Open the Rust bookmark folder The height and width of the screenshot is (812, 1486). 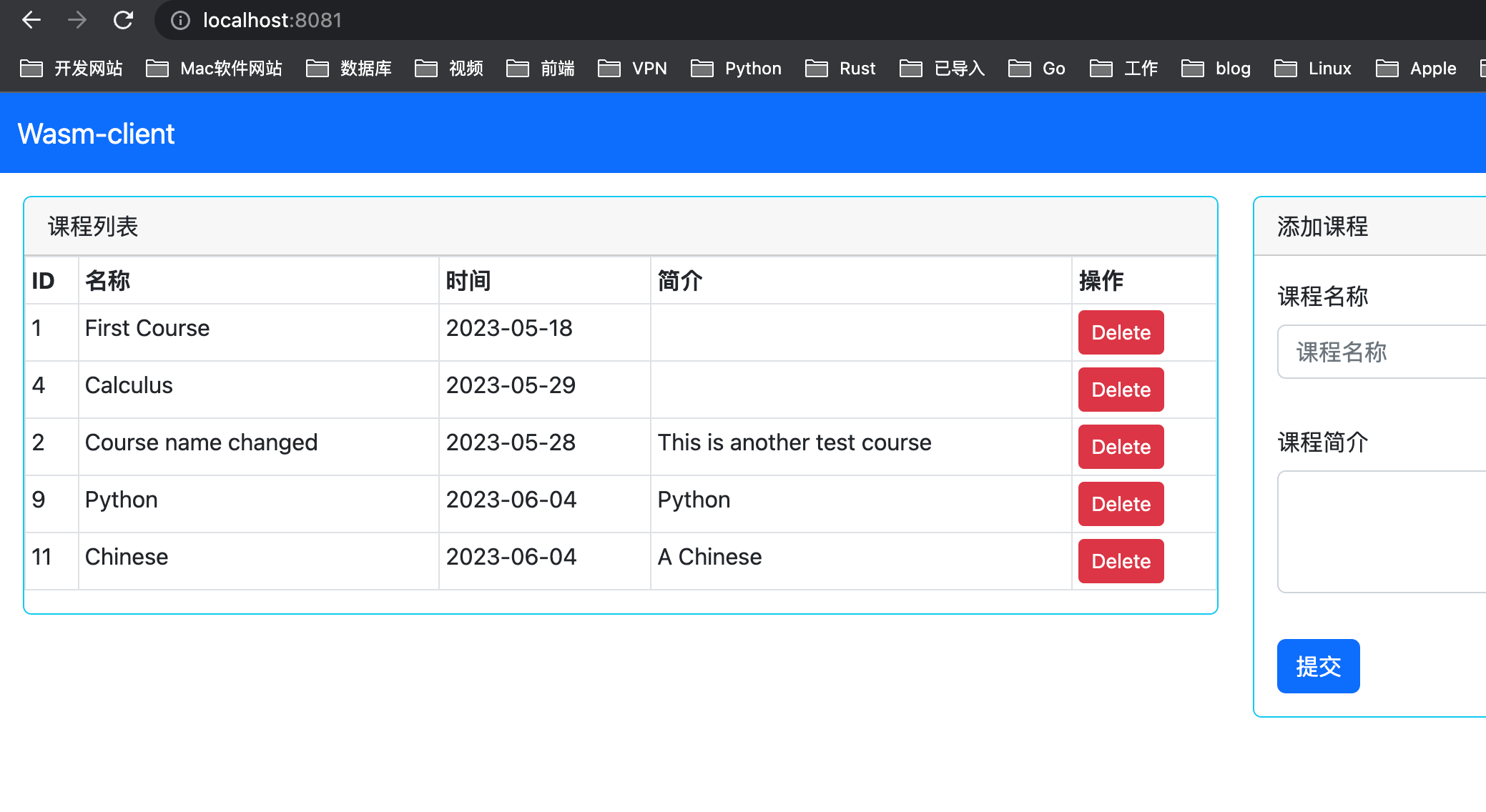point(840,69)
